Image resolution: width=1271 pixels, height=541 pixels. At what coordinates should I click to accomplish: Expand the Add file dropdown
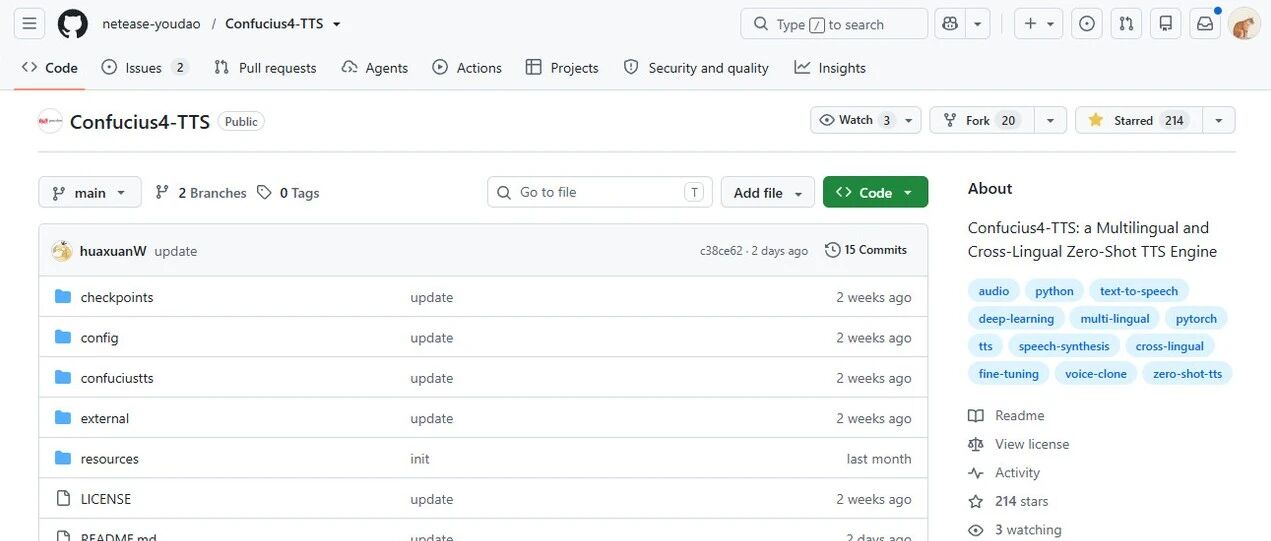click(768, 192)
